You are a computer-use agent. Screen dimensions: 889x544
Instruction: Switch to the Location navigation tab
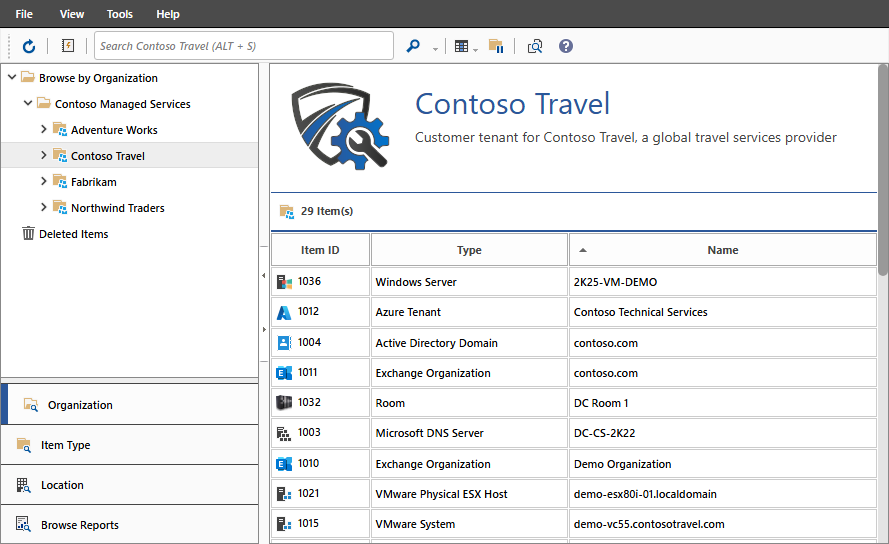point(130,485)
